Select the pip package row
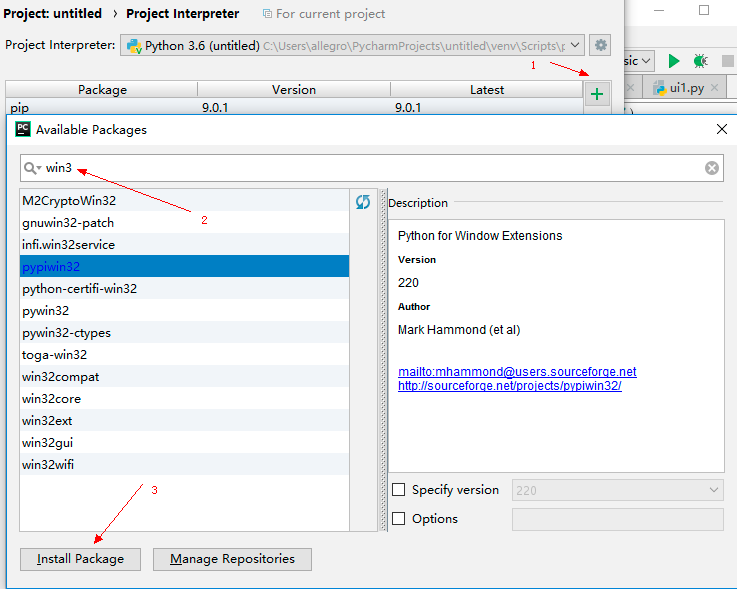Image resolution: width=737 pixels, height=590 pixels. pyautogui.click(x=294, y=107)
